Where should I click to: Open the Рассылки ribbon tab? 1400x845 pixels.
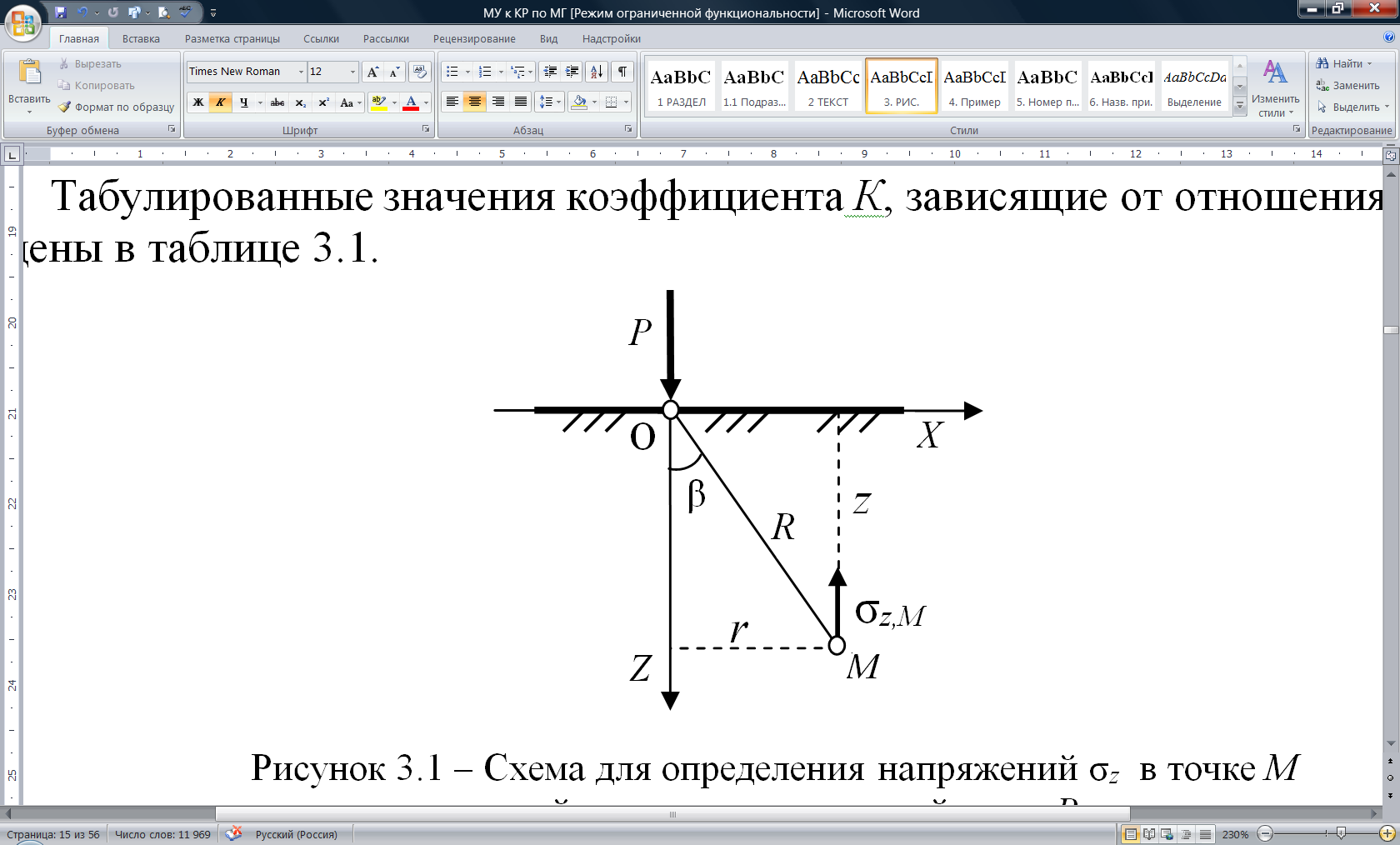tap(386, 38)
